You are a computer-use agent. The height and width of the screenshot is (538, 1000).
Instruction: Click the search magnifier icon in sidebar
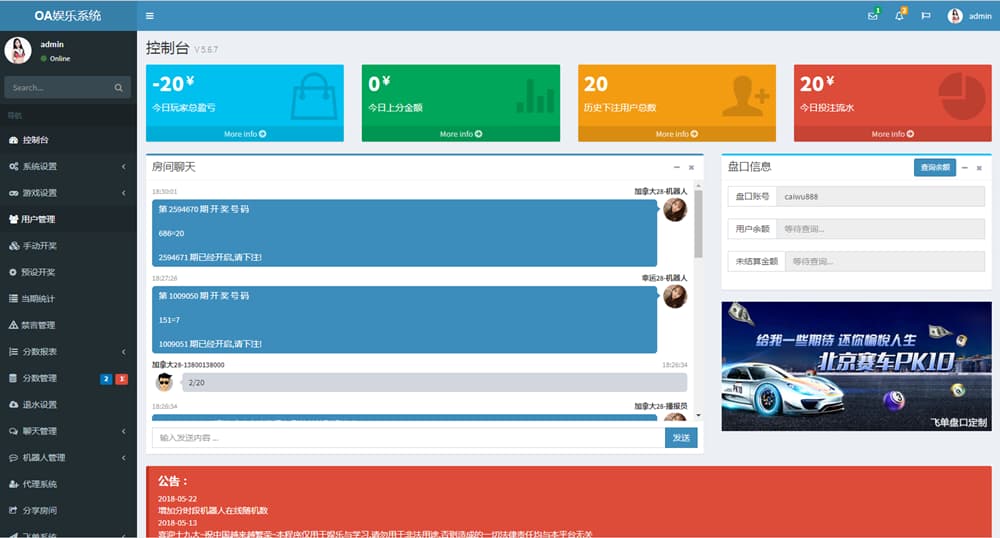tap(118, 88)
